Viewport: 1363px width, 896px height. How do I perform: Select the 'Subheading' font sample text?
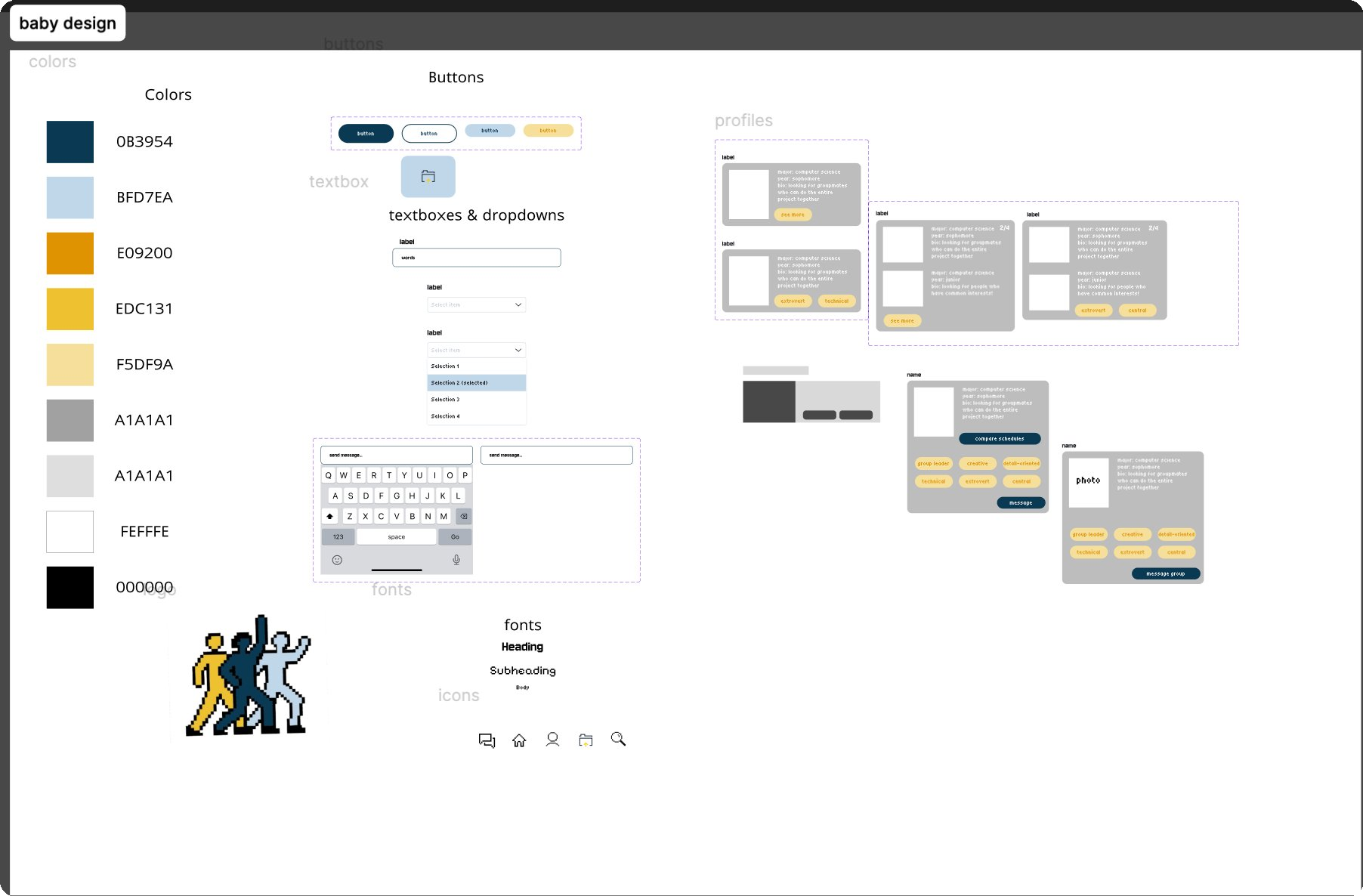[522, 671]
